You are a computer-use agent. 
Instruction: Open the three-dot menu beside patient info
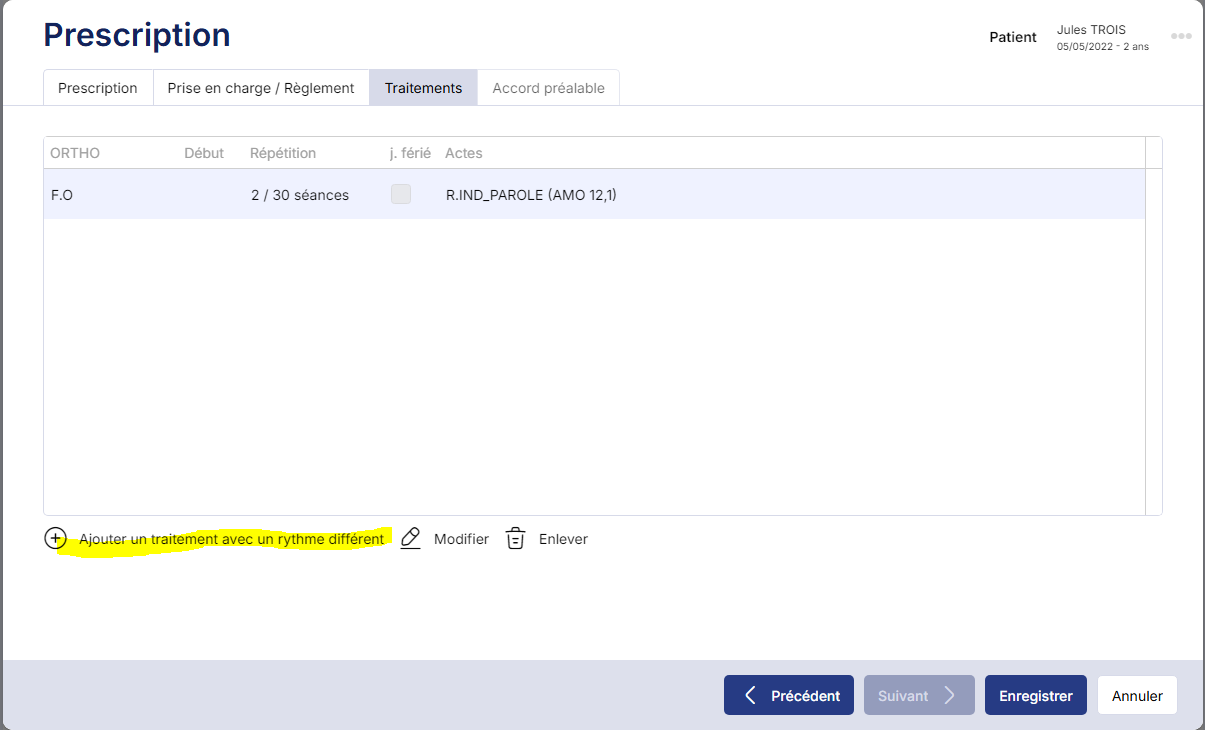(1181, 37)
